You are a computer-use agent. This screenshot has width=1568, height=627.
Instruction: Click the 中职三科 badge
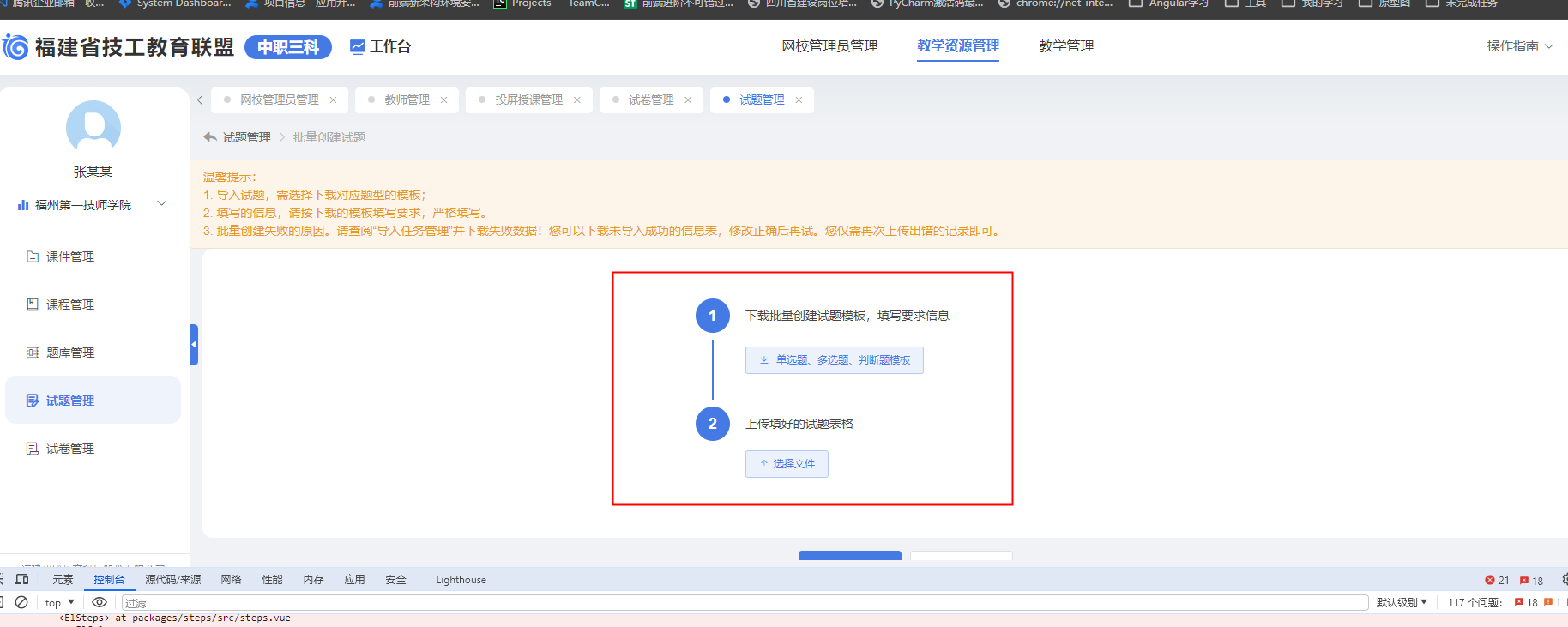click(288, 47)
